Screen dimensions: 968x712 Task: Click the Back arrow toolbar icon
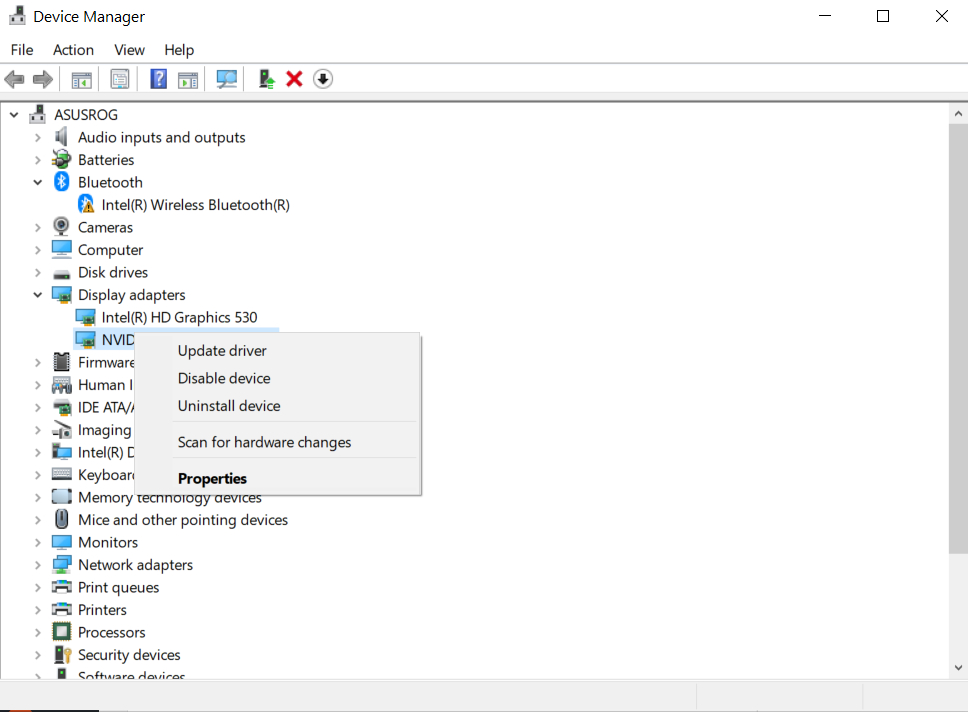(14, 79)
